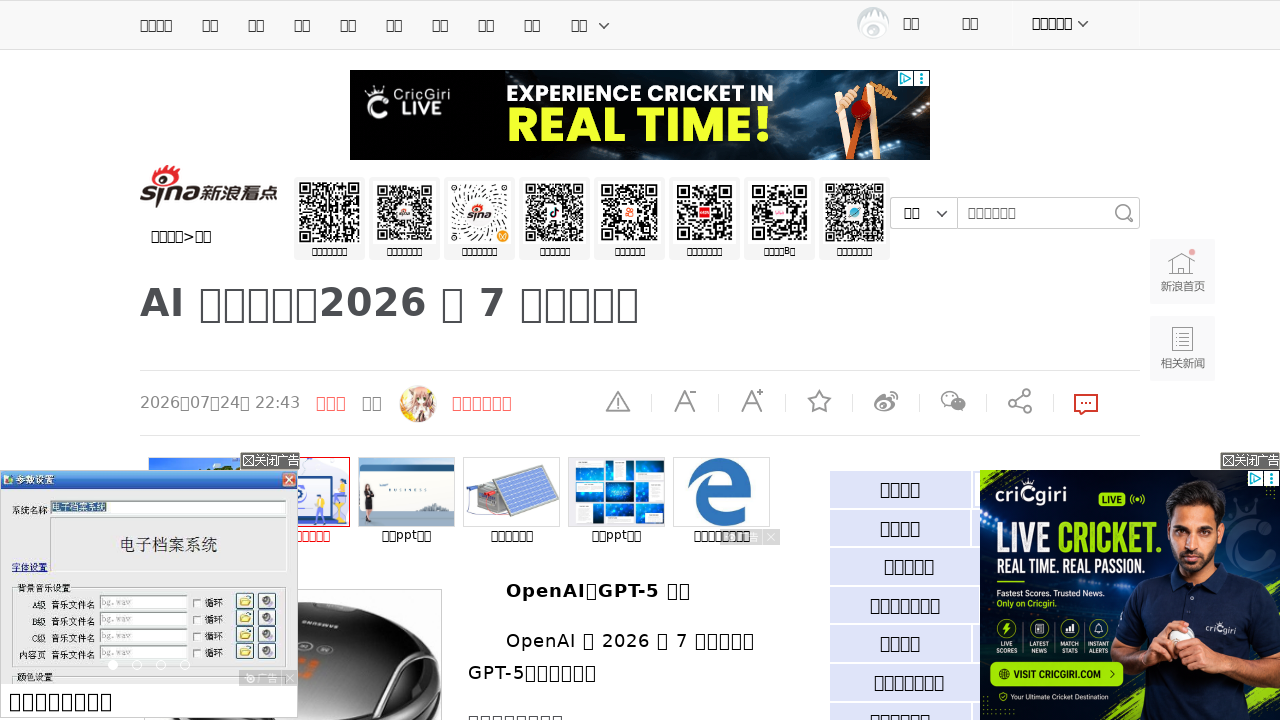Image resolution: width=1280 pixels, height=720 pixels.
Task: Open the solar panel thumbnail
Action: [511, 492]
